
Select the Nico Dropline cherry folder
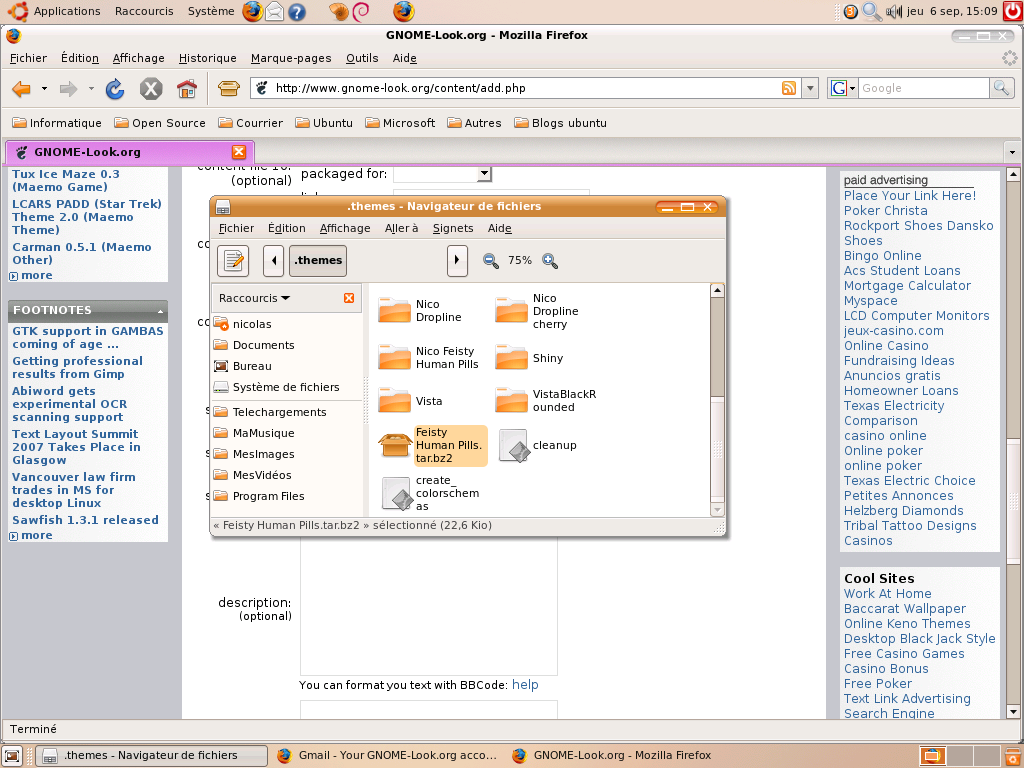[511, 311]
